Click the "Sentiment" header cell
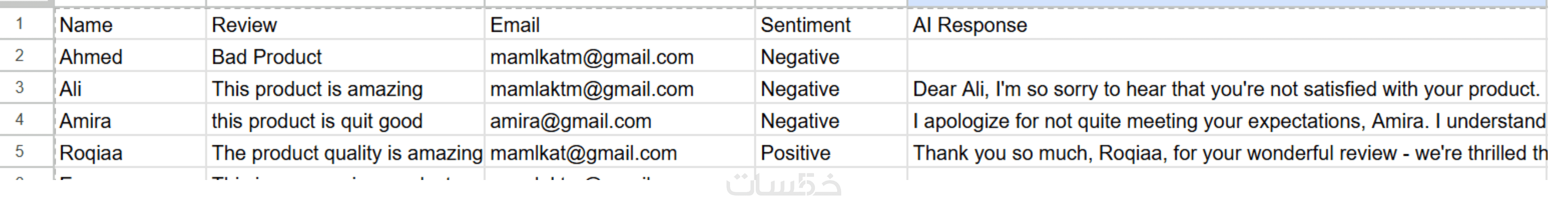Image resolution: width=1568 pixels, height=200 pixels. point(830,25)
